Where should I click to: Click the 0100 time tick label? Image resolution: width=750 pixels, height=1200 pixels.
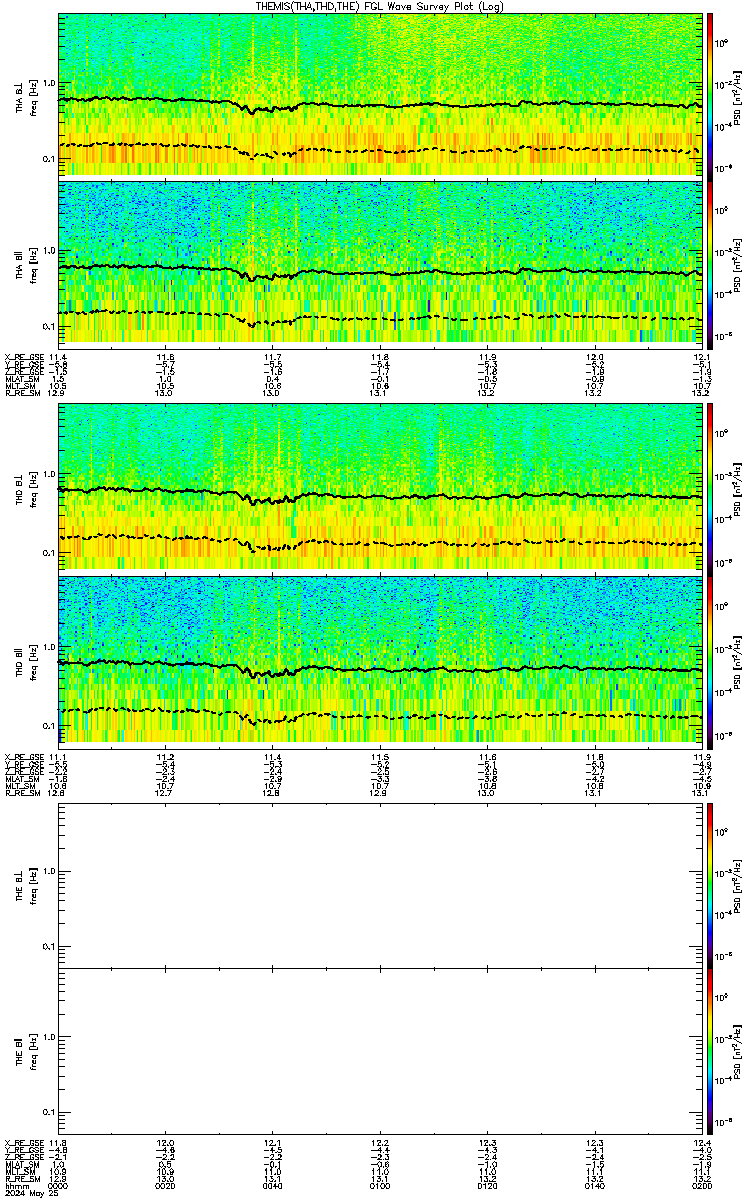click(x=380, y=1186)
